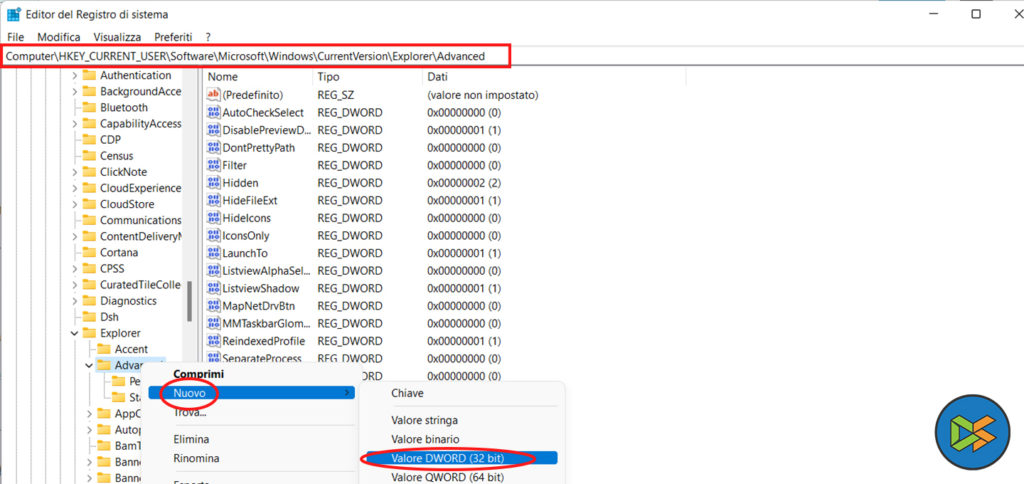Open the Preferiti menu
Image resolution: width=1024 pixels, height=484 pixels.
pos(172,37)
